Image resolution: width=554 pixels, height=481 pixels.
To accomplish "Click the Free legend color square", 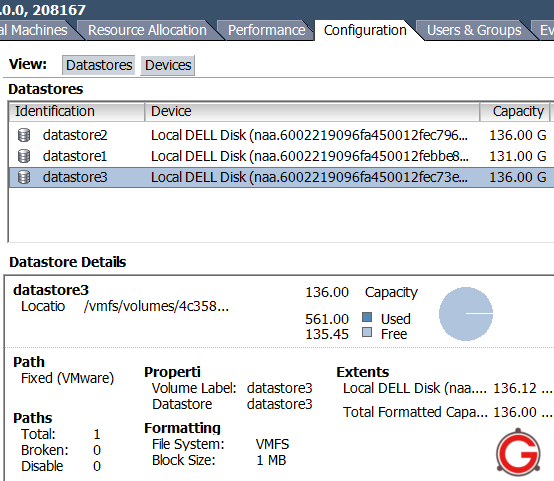I will [367, 332].
